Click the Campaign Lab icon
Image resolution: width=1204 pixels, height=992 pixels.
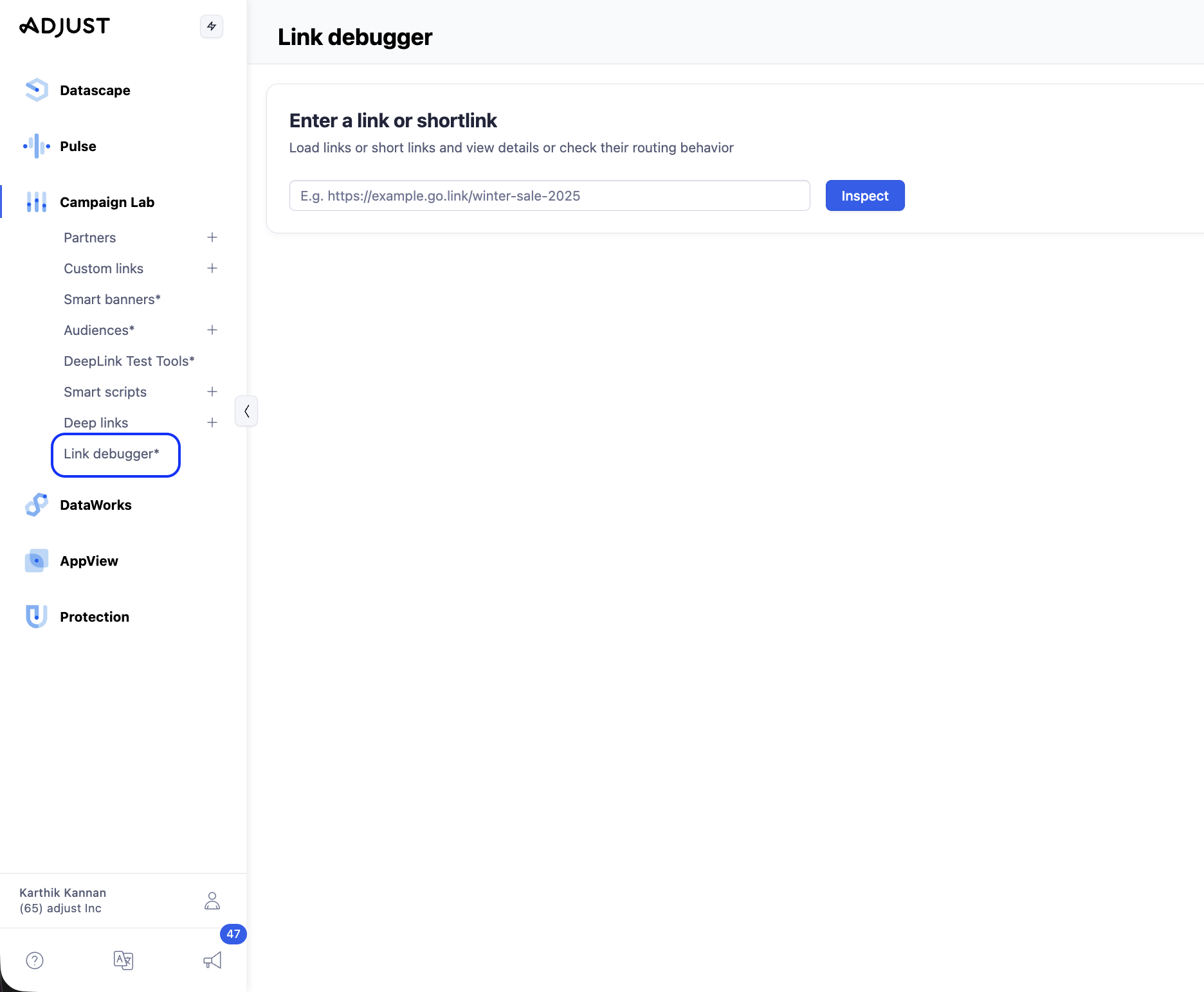(x=37, y=202)
